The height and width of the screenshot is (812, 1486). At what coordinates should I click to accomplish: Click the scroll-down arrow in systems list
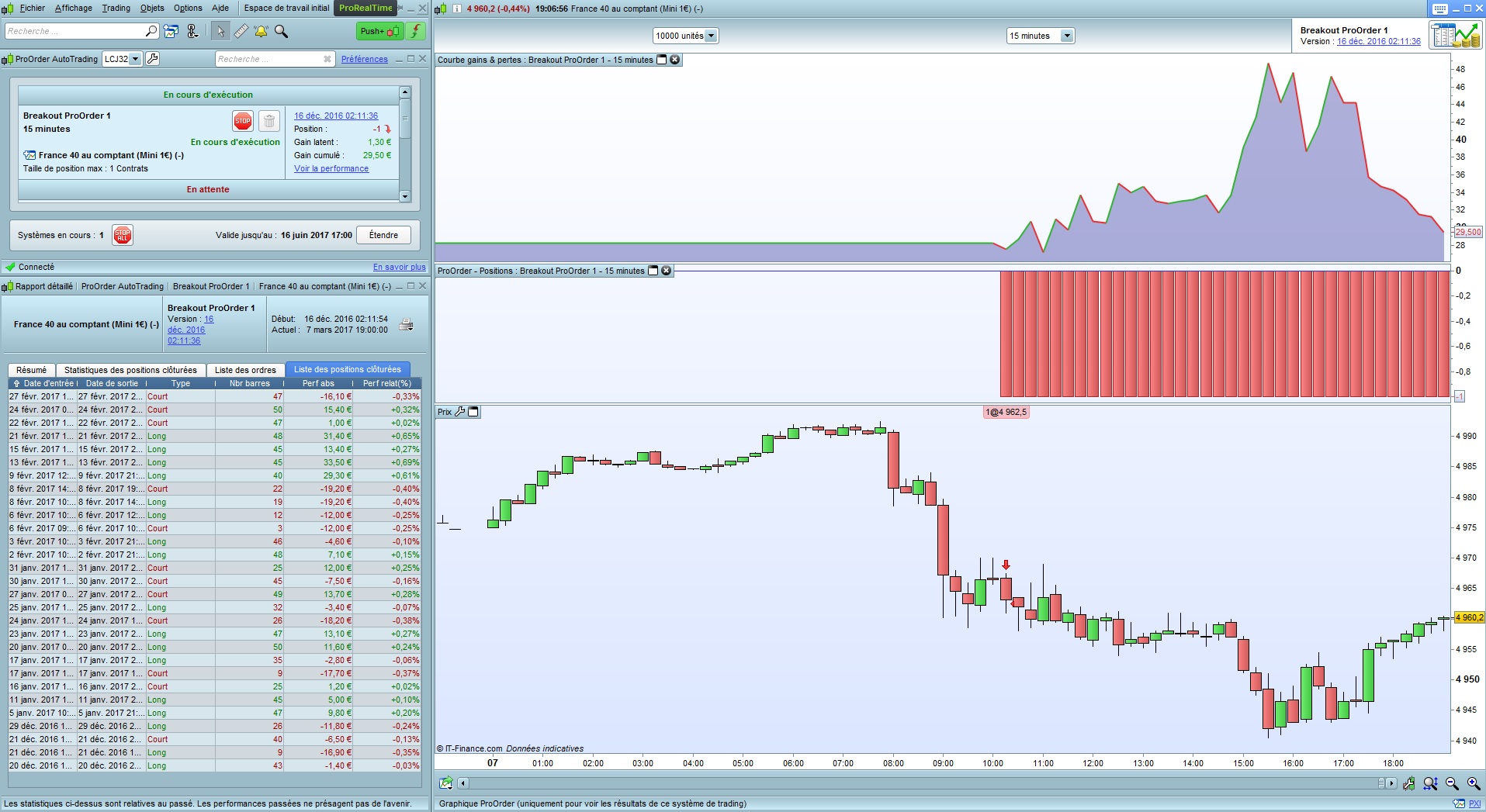click(x=404, y=197)
